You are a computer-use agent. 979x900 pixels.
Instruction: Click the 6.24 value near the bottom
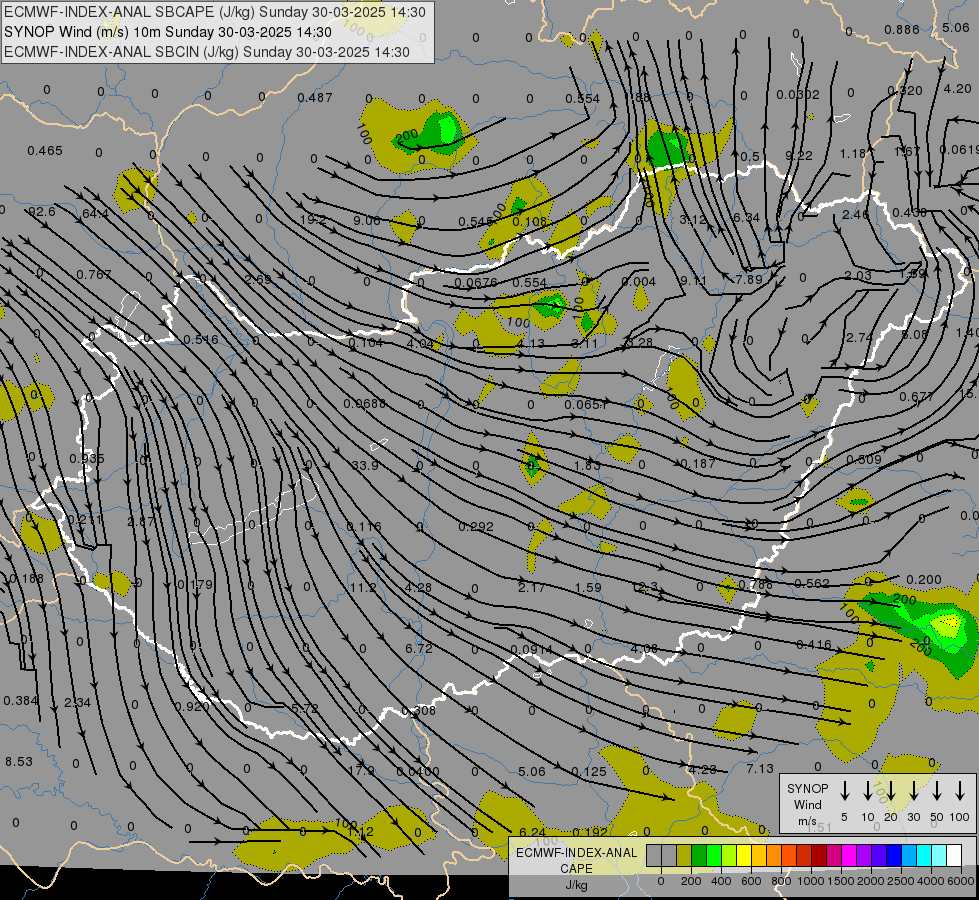(532, 832)
